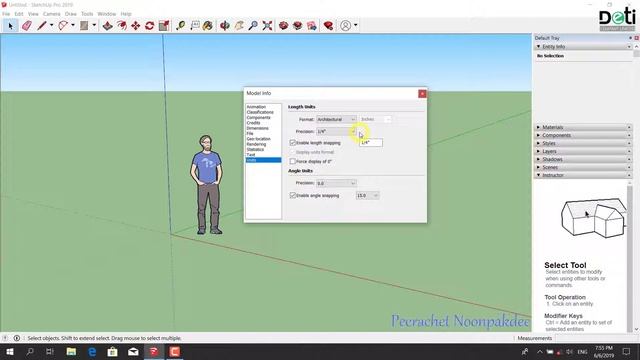Open the Tools menu
Screen dimensions: 640x360
(87, 14)
